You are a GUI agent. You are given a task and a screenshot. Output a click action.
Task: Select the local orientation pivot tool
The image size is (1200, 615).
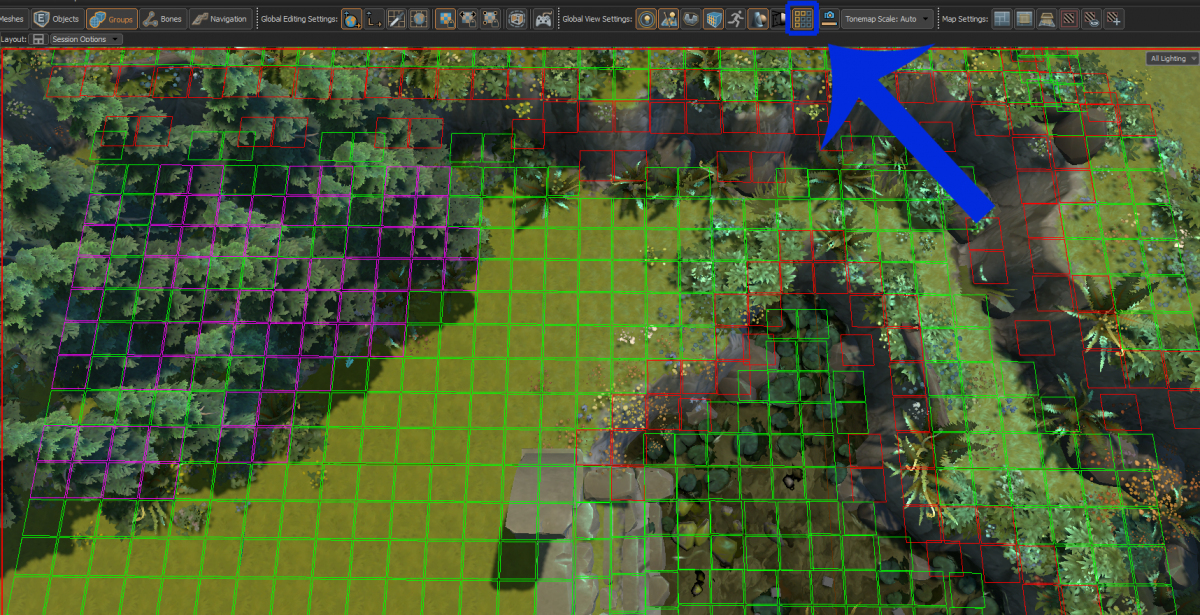[372, 18]
